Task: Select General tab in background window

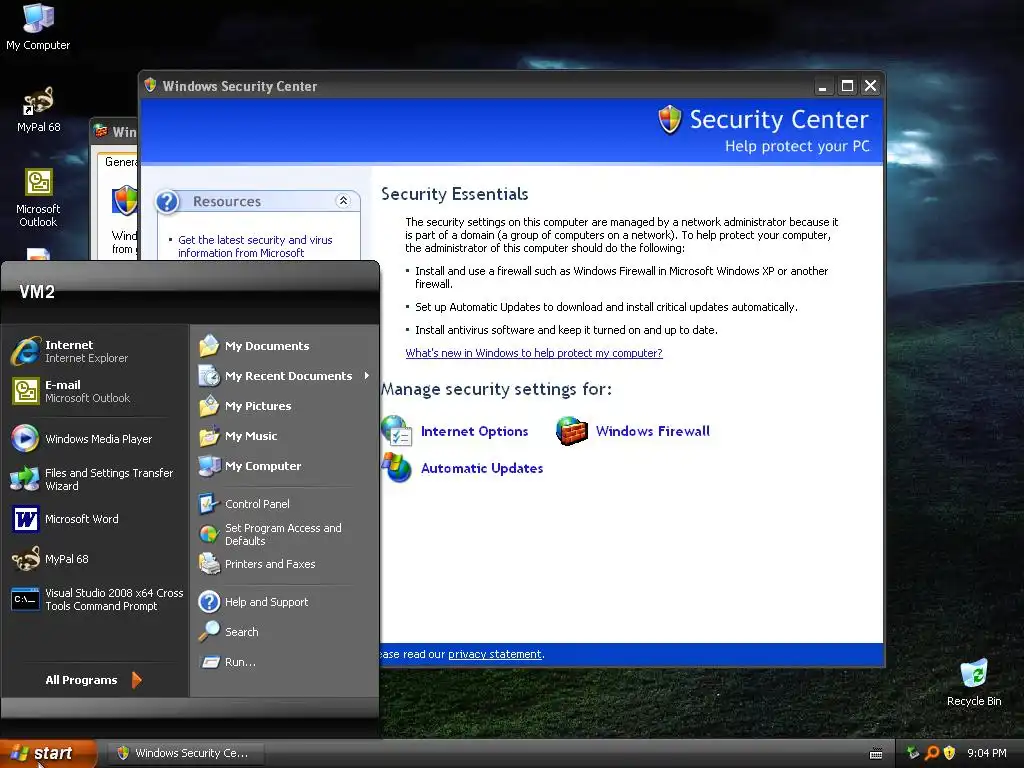Action: pos(121,161)
